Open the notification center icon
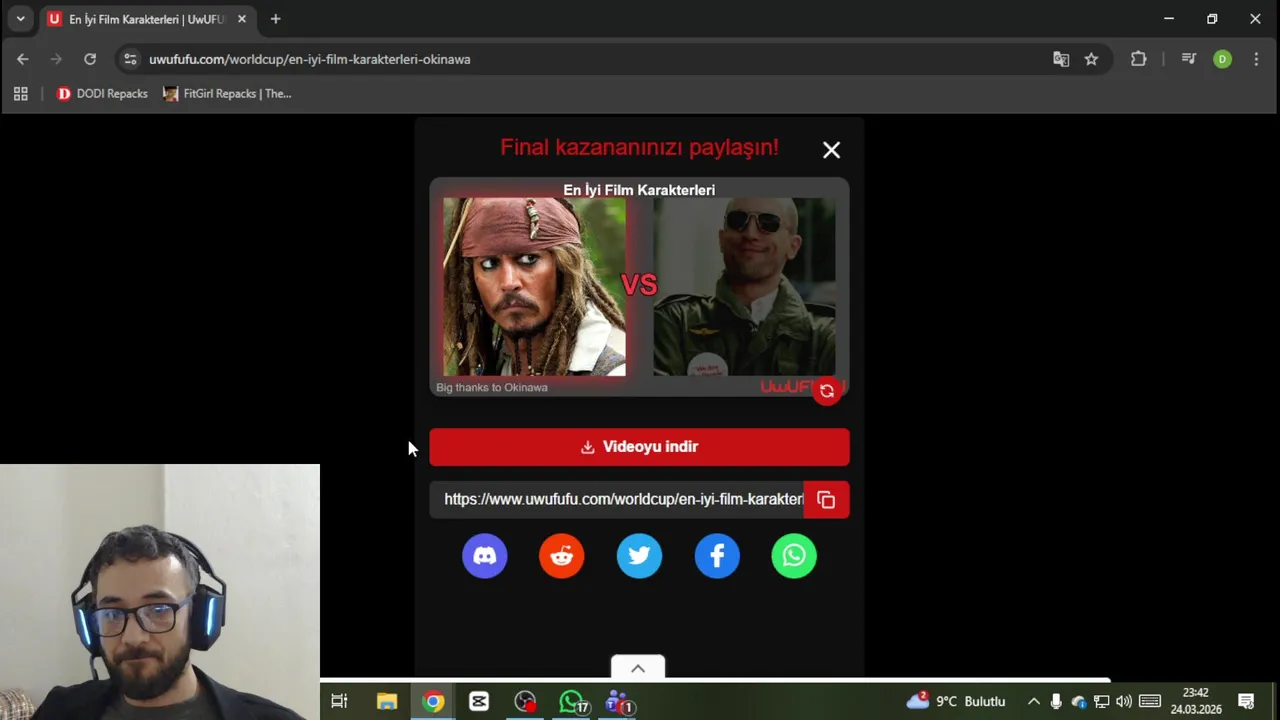The height and width of the screenshot is (720, 1280). [1246, 701]
